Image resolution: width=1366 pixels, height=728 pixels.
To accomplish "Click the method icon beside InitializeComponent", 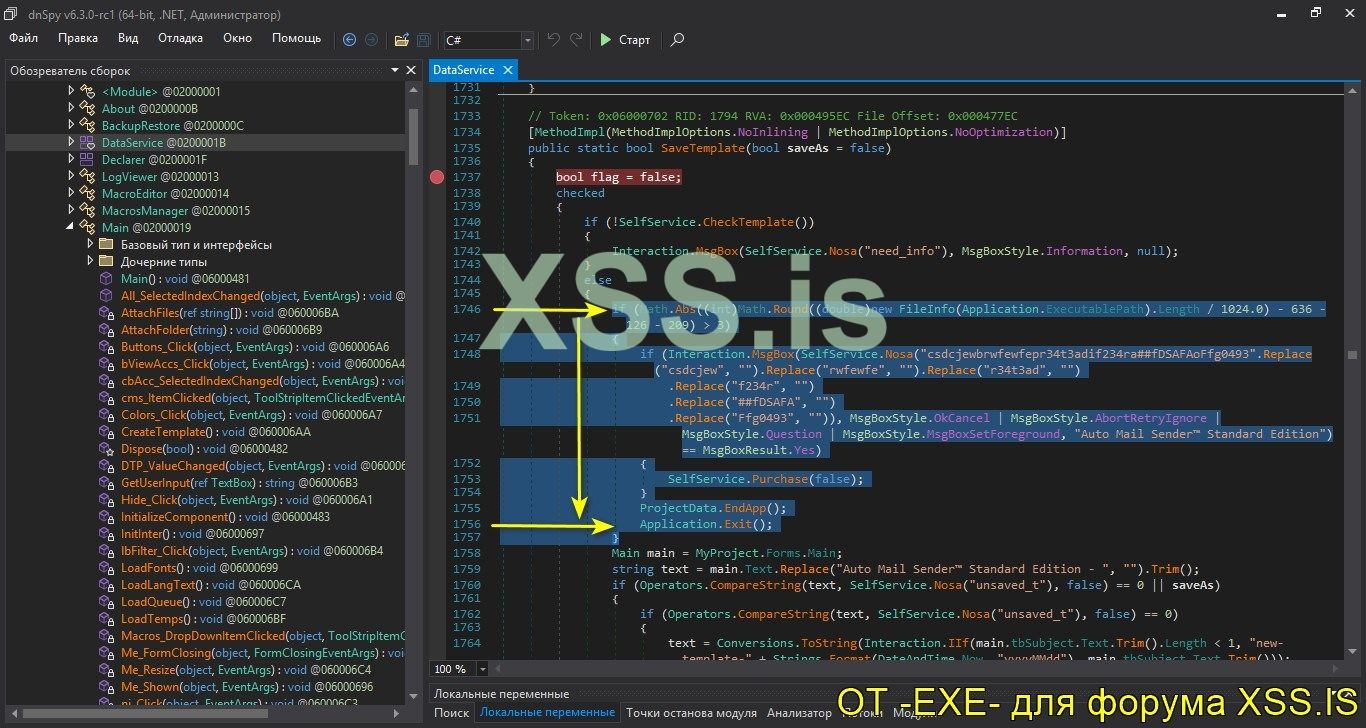I will pyautogui.click(x=106, y=516).
